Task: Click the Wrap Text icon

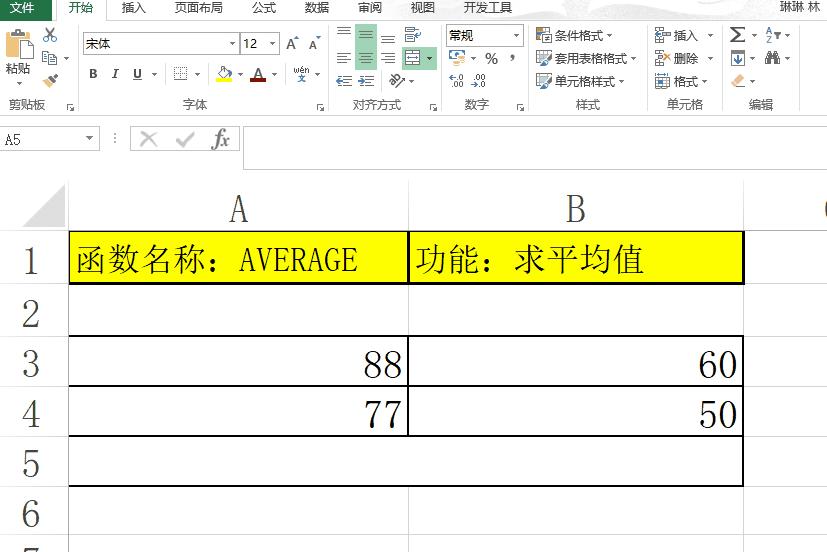Action: tap(412, 35)
